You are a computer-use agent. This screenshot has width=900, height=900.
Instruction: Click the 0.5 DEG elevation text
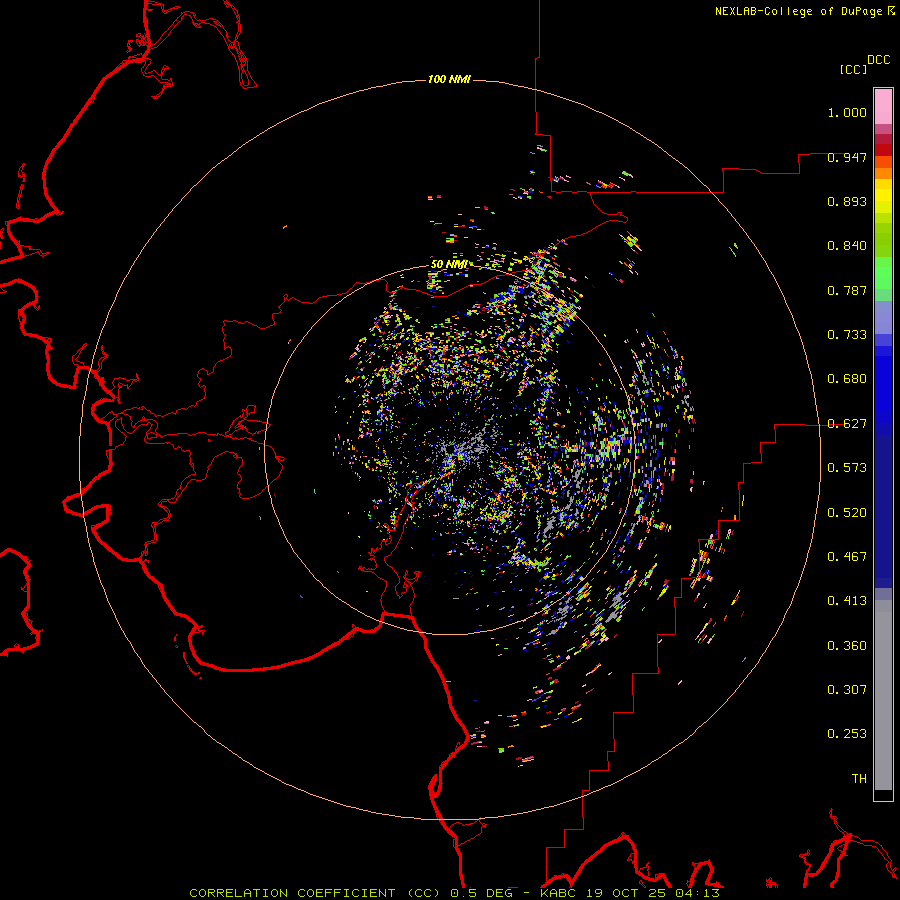pos(482,893)
